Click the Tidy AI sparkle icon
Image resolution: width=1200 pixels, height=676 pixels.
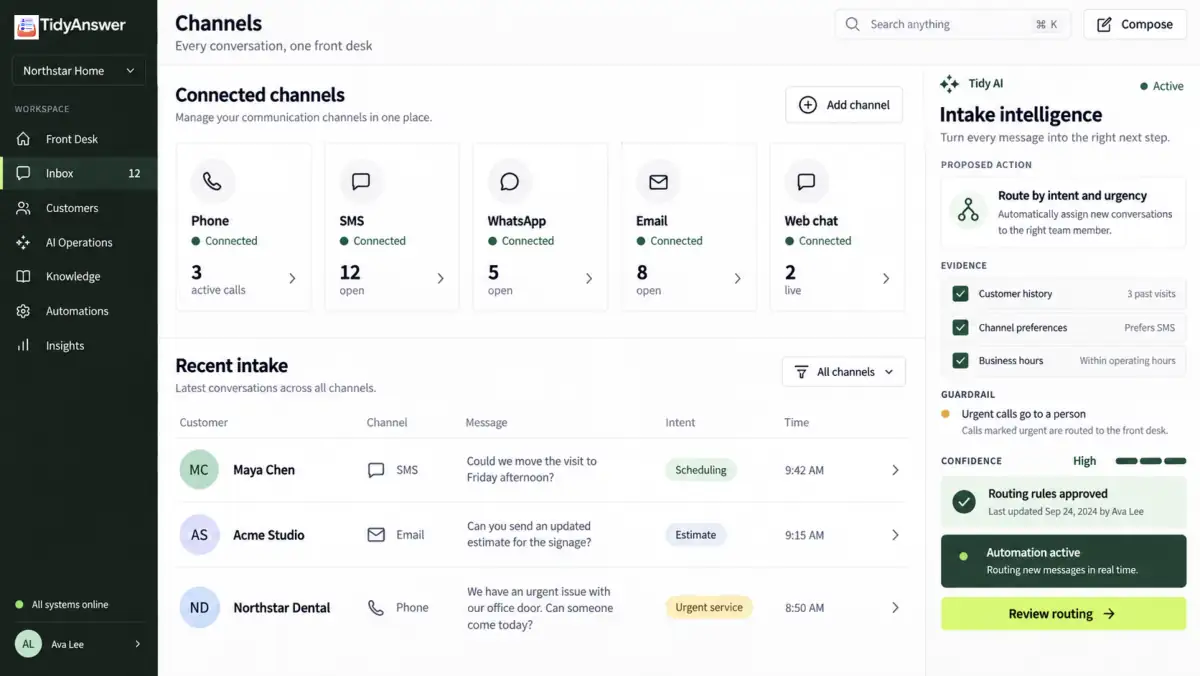click(950, 84)
